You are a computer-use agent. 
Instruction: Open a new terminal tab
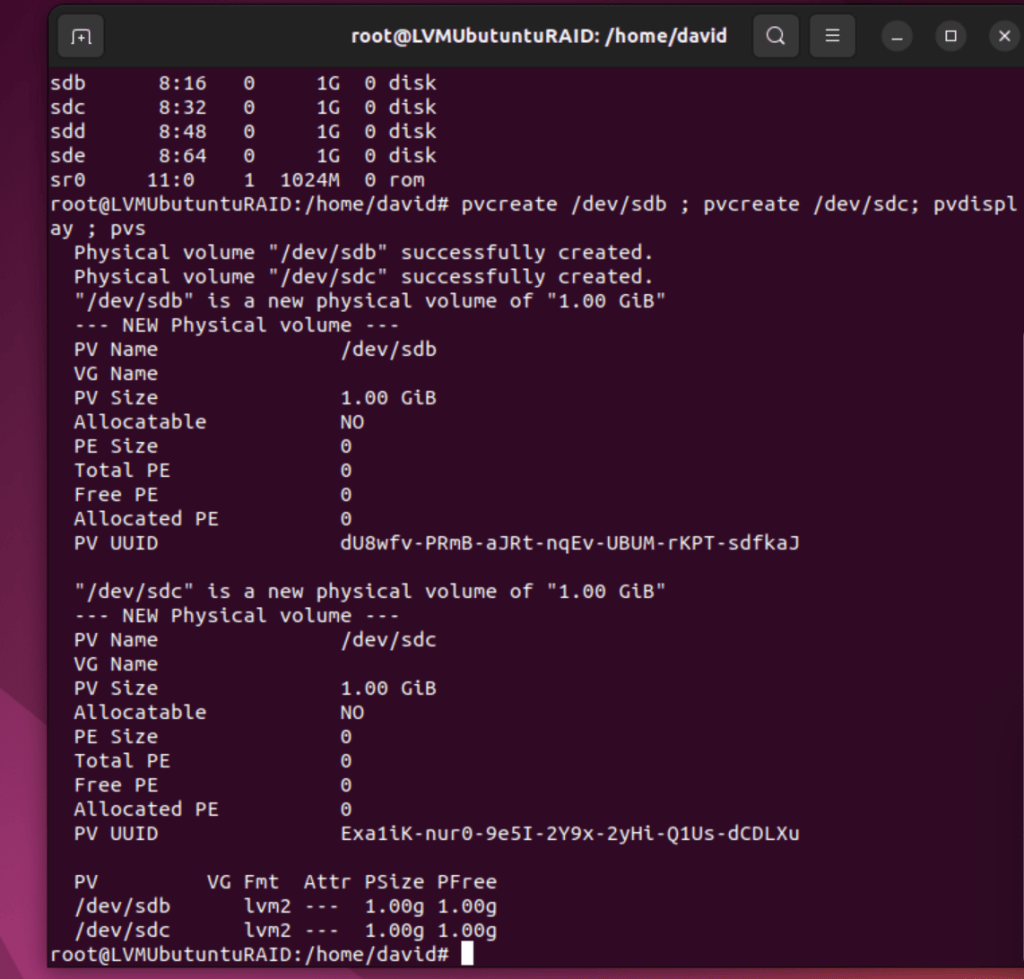(81, 37)
